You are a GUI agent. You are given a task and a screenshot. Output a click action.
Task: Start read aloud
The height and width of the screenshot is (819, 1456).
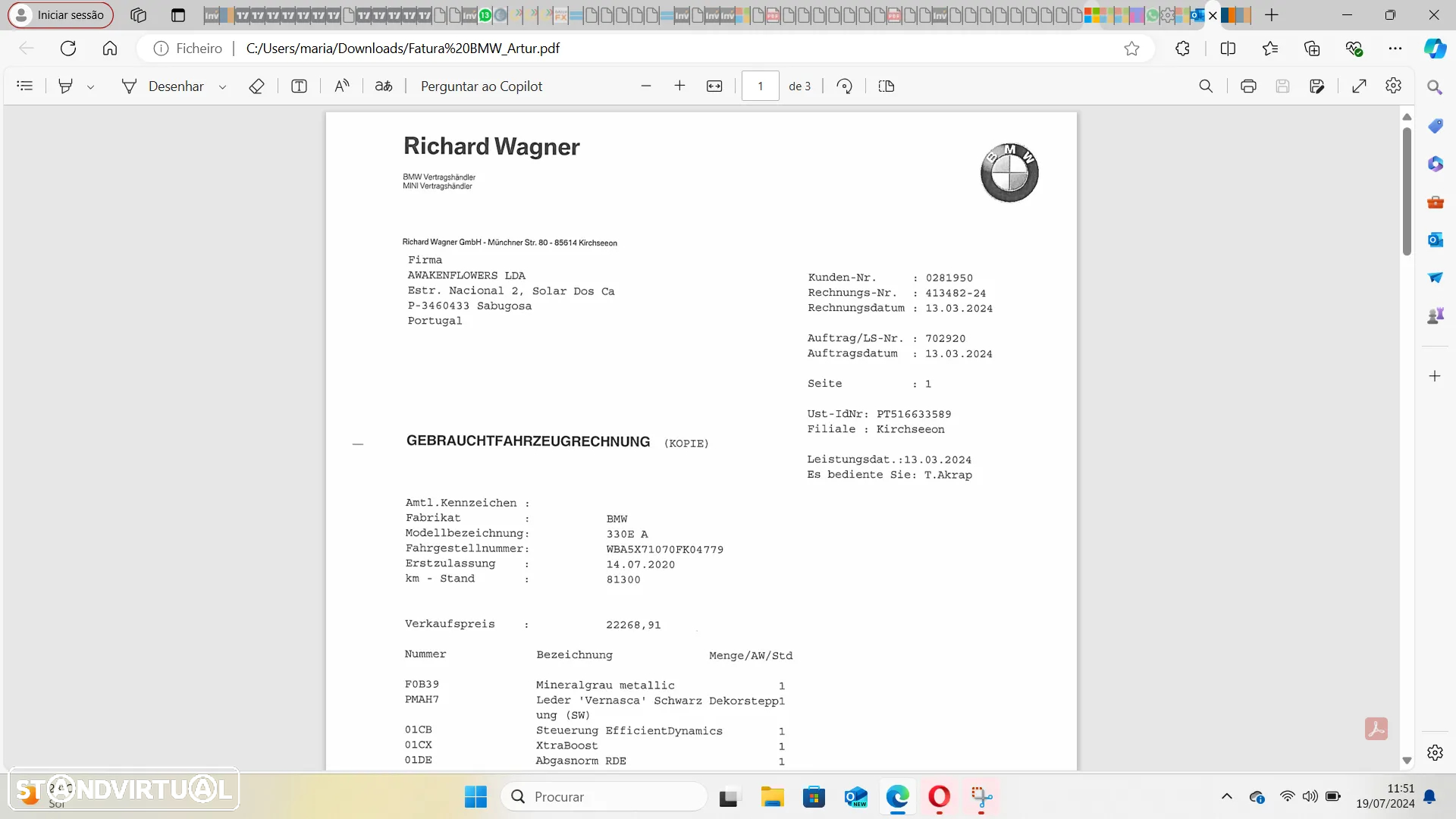[342, 86]
